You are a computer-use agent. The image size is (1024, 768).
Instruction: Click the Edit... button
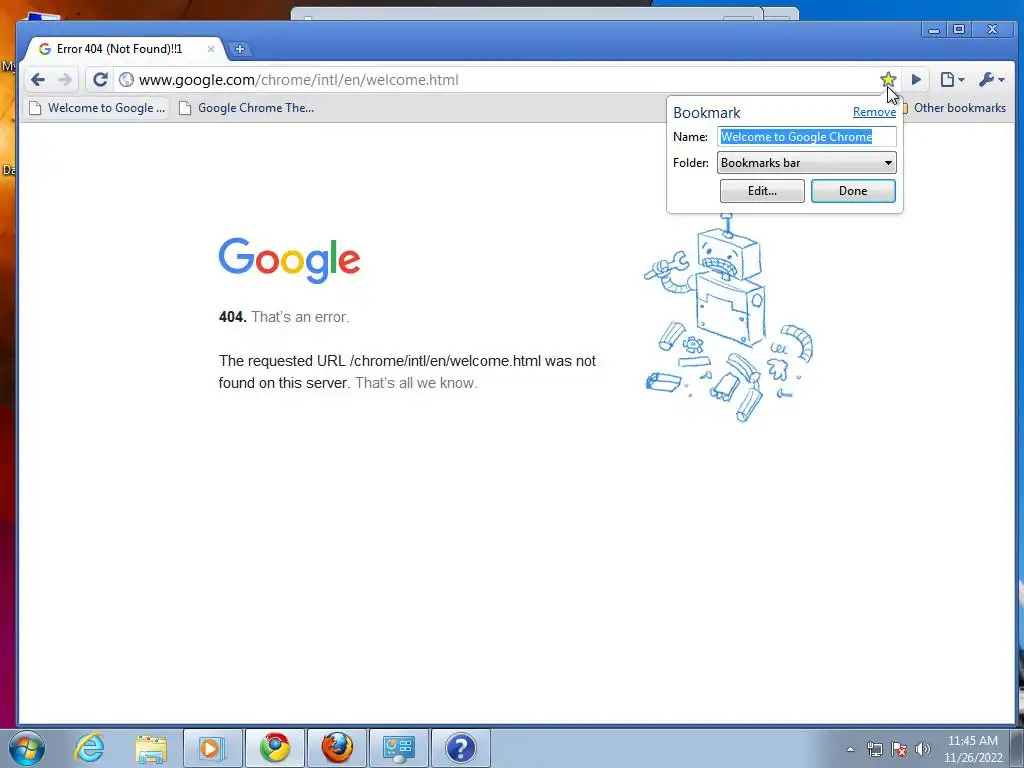coord(762,191)
